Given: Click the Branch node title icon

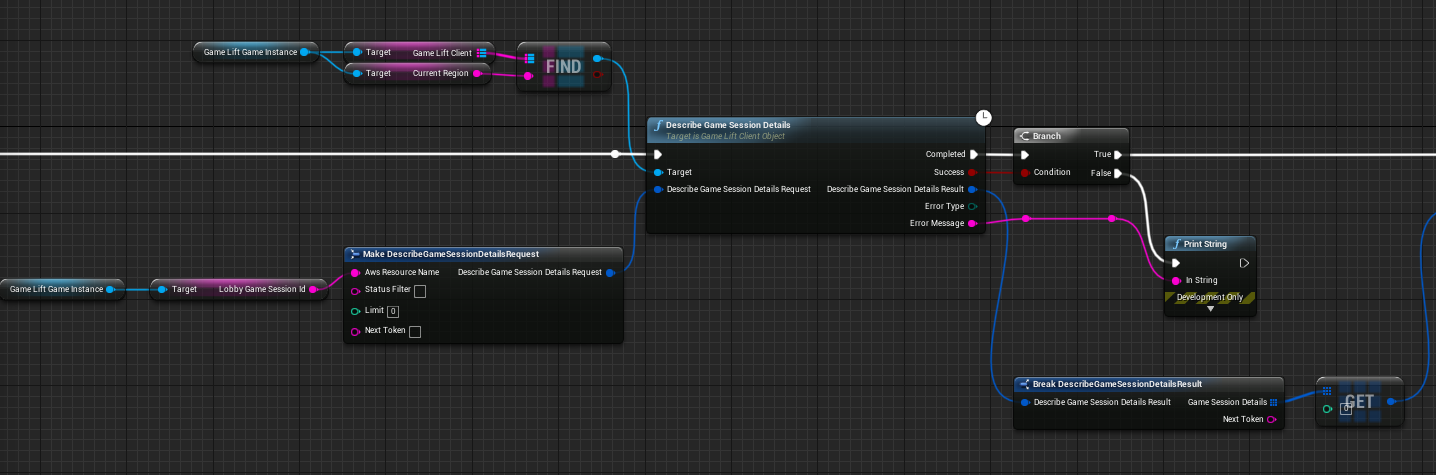Looking at the screenshot, I should [1024, 136].
